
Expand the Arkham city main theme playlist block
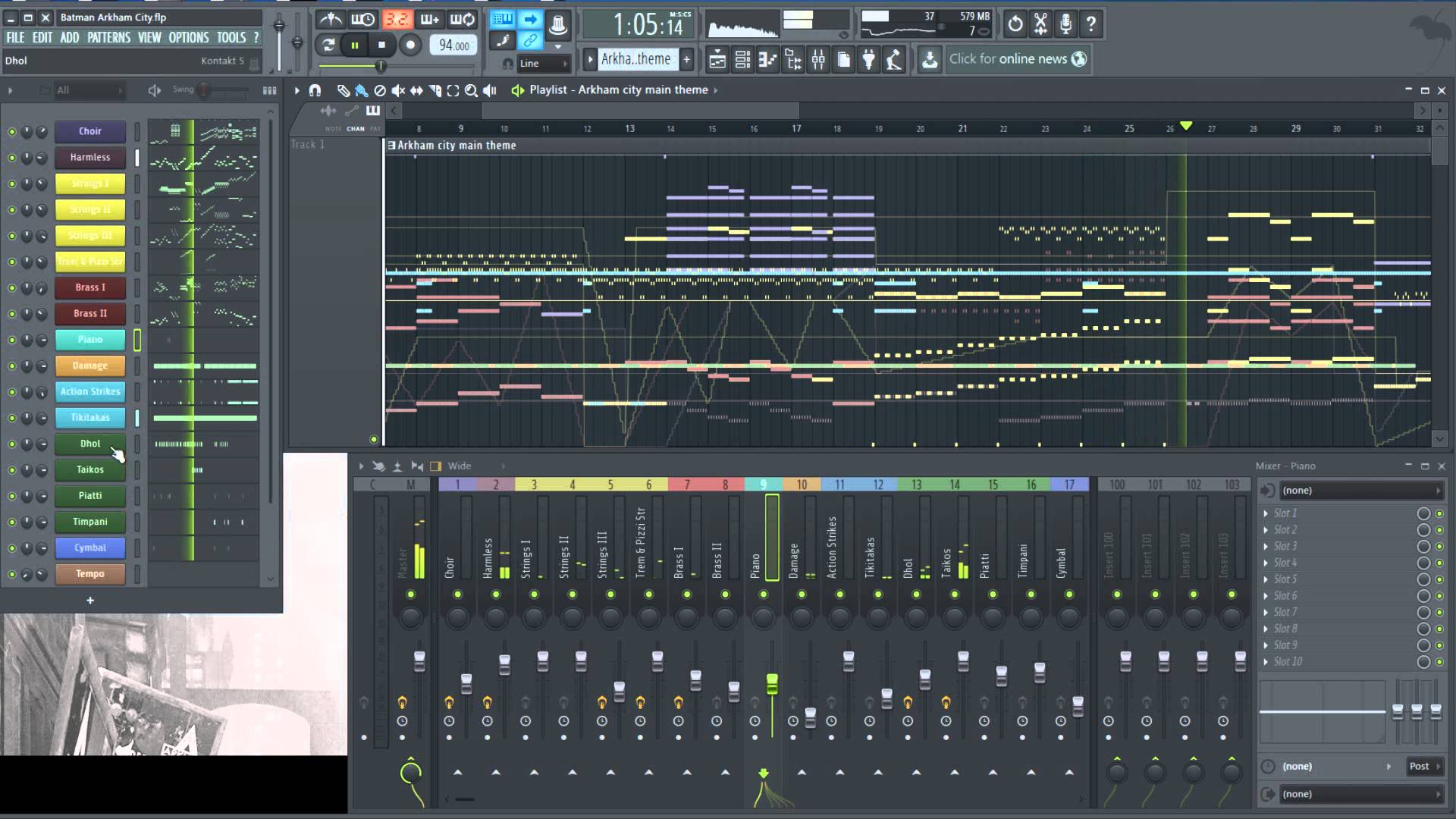[390, 145]
